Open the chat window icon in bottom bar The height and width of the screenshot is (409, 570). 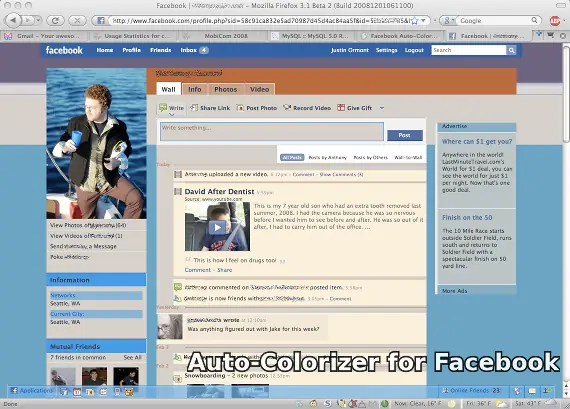tap(532, 391)
